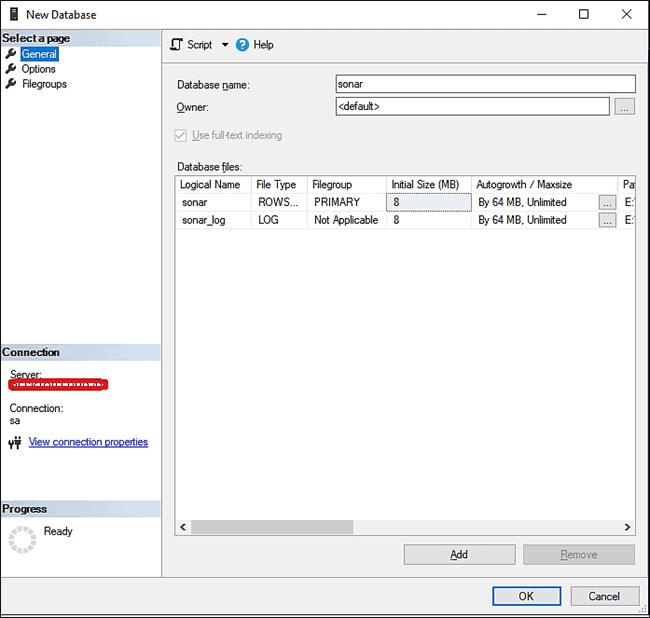Click the Autogrowth / Maxsize column header
The height and width of the screenshot is (618, 650).
[544, 184]
